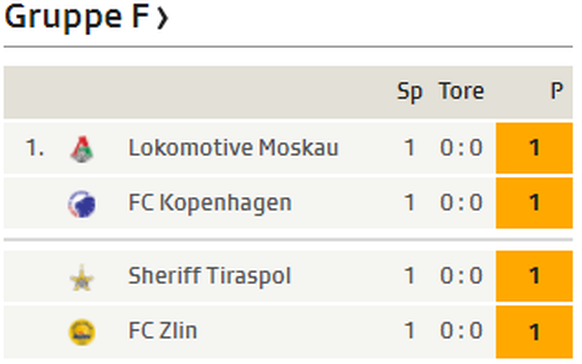Open the Lokomotive Moskau team link

click(233, 148)
